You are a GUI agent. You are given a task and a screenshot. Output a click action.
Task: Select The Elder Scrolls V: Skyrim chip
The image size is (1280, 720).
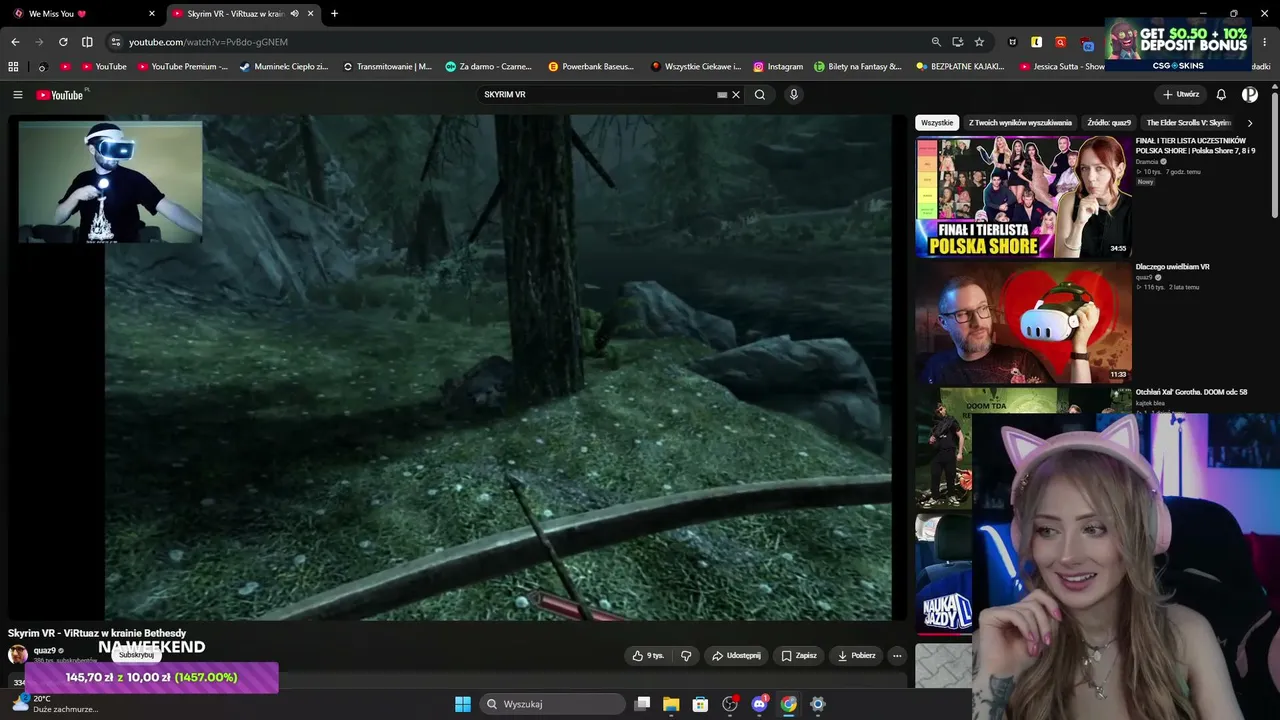pyautogui.click(x=1189, y=123)
